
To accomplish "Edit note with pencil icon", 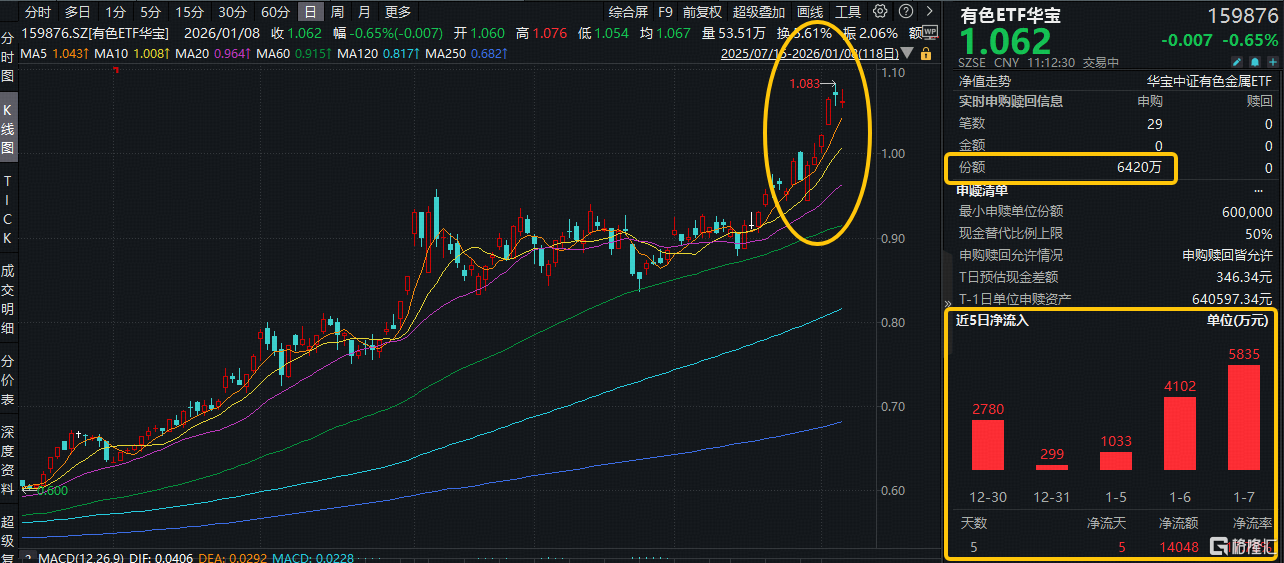I will click(x=1236, y=61).
